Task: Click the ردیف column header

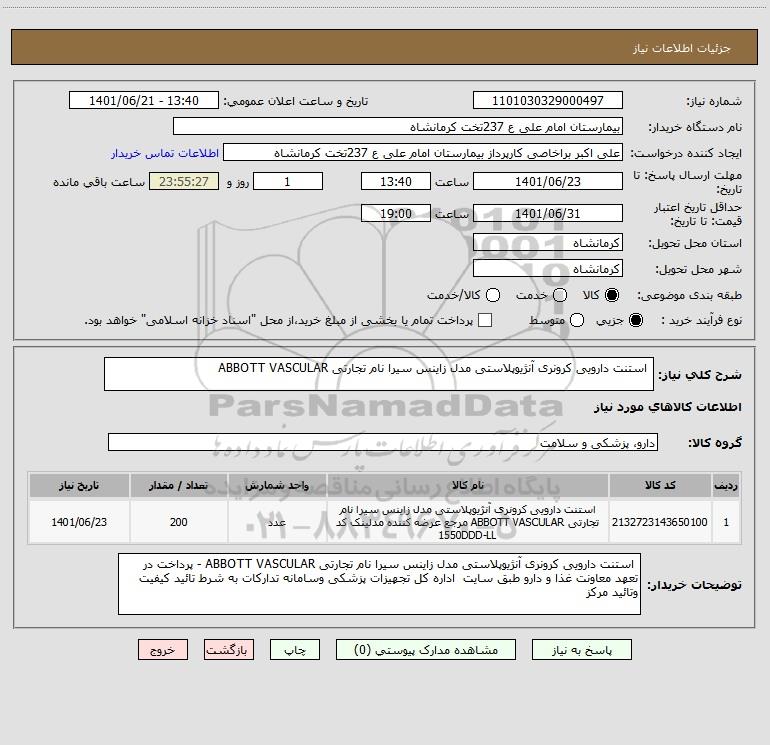Action: (726, 485)
